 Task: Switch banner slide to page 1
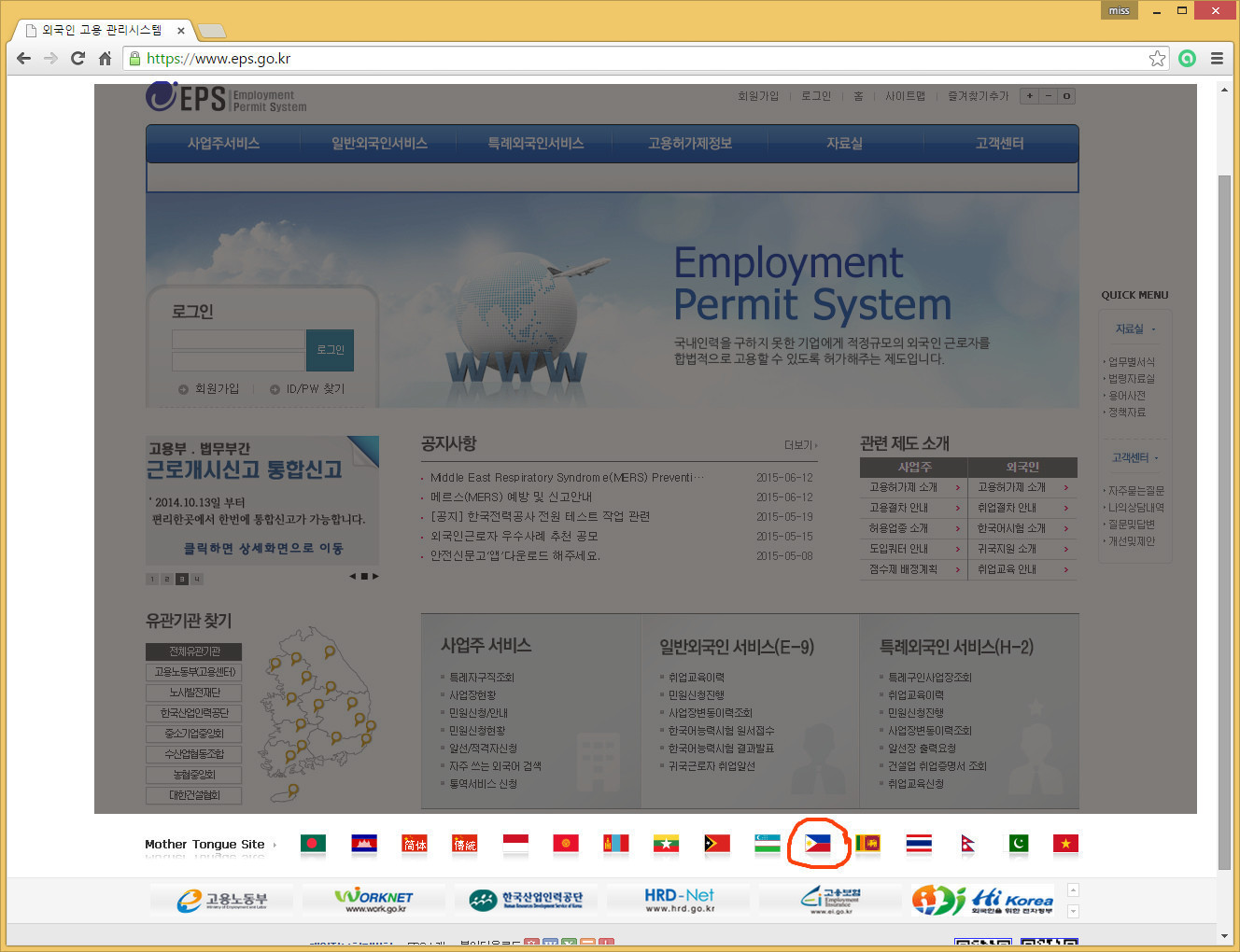(x=152, y=579)
